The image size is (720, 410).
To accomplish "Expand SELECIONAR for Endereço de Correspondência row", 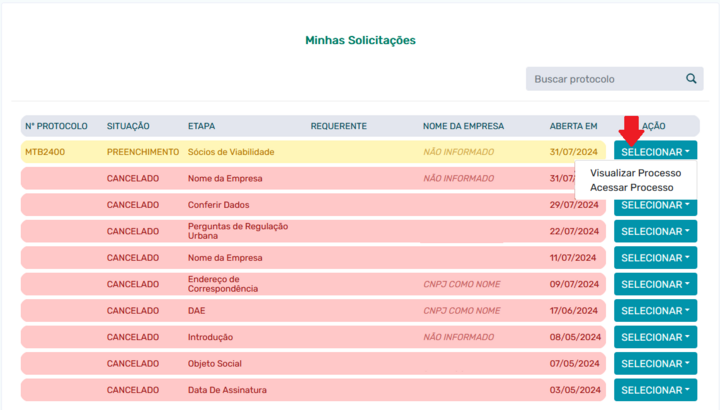I will 655,284.
